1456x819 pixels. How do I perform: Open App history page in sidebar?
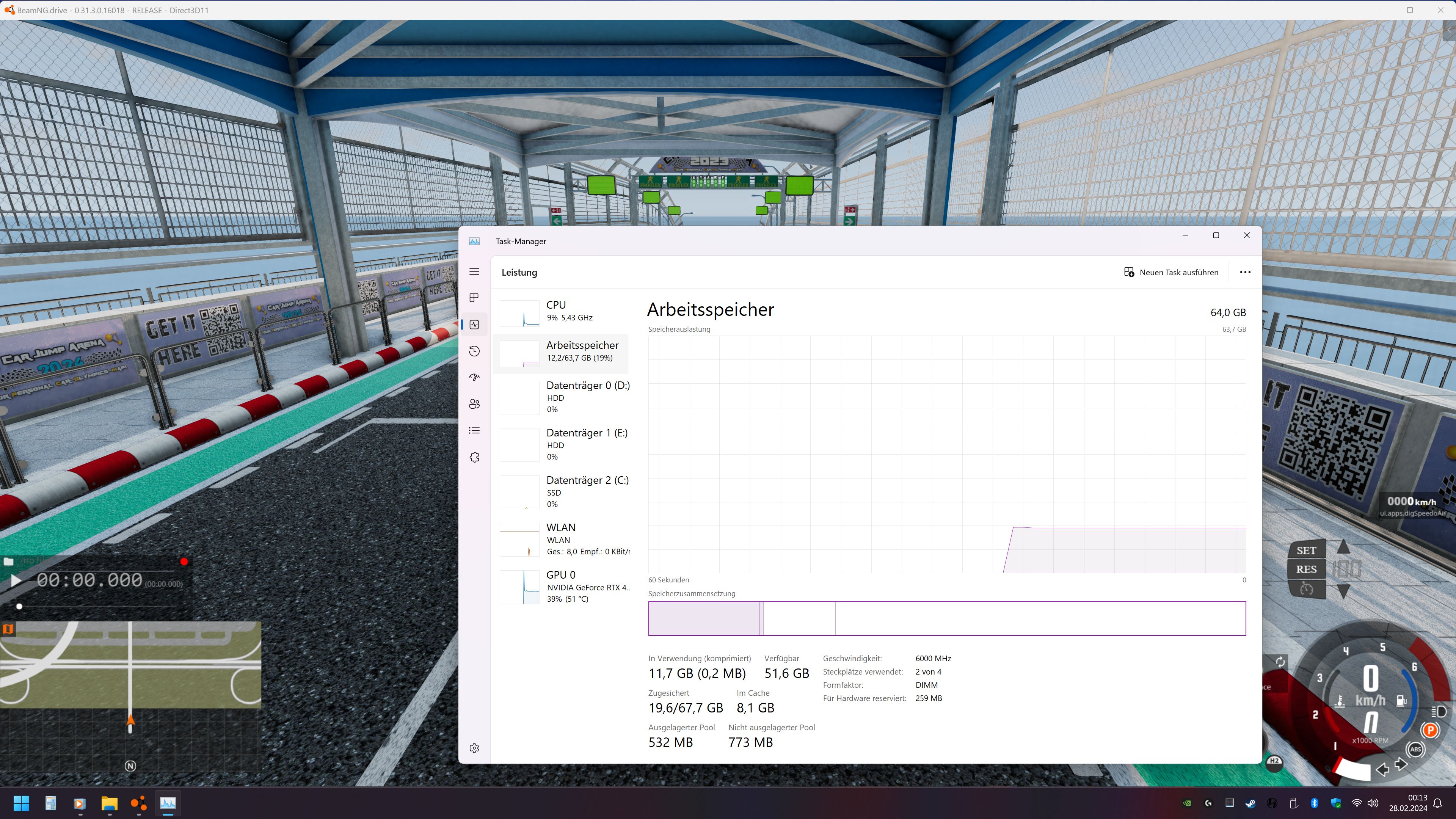coord(474,351)
